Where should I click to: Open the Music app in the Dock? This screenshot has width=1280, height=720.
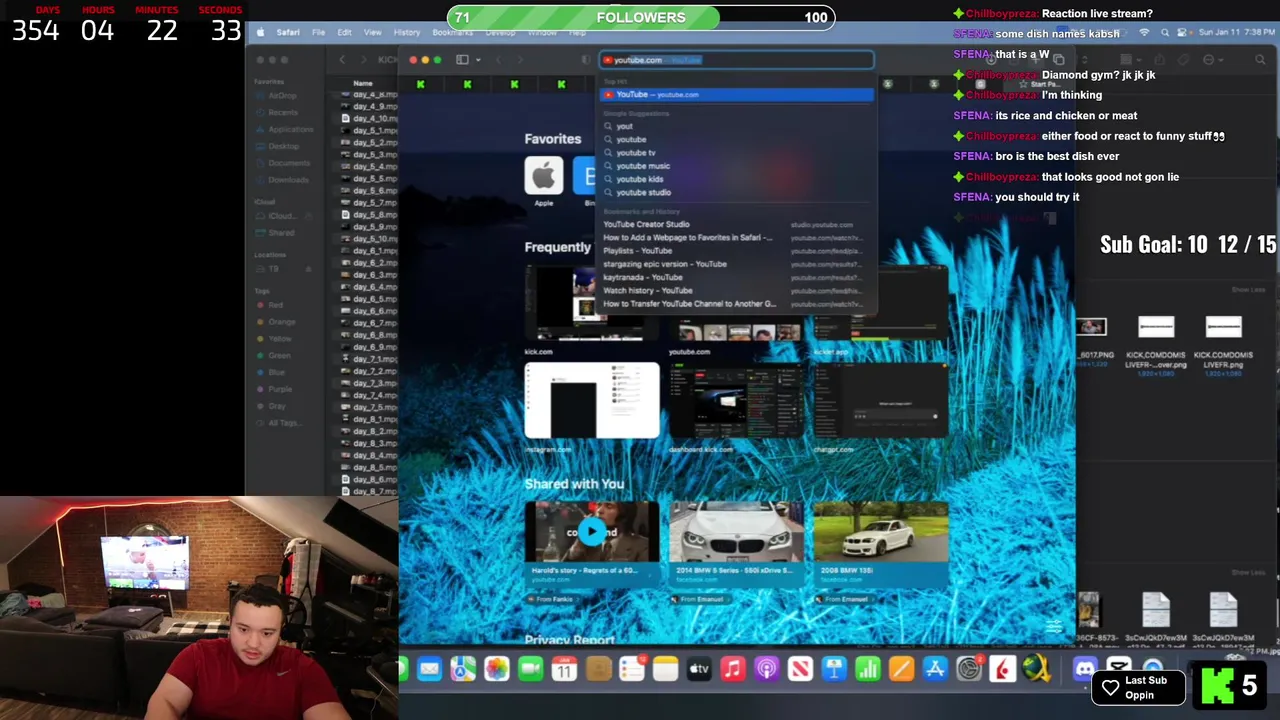[733, 669]
